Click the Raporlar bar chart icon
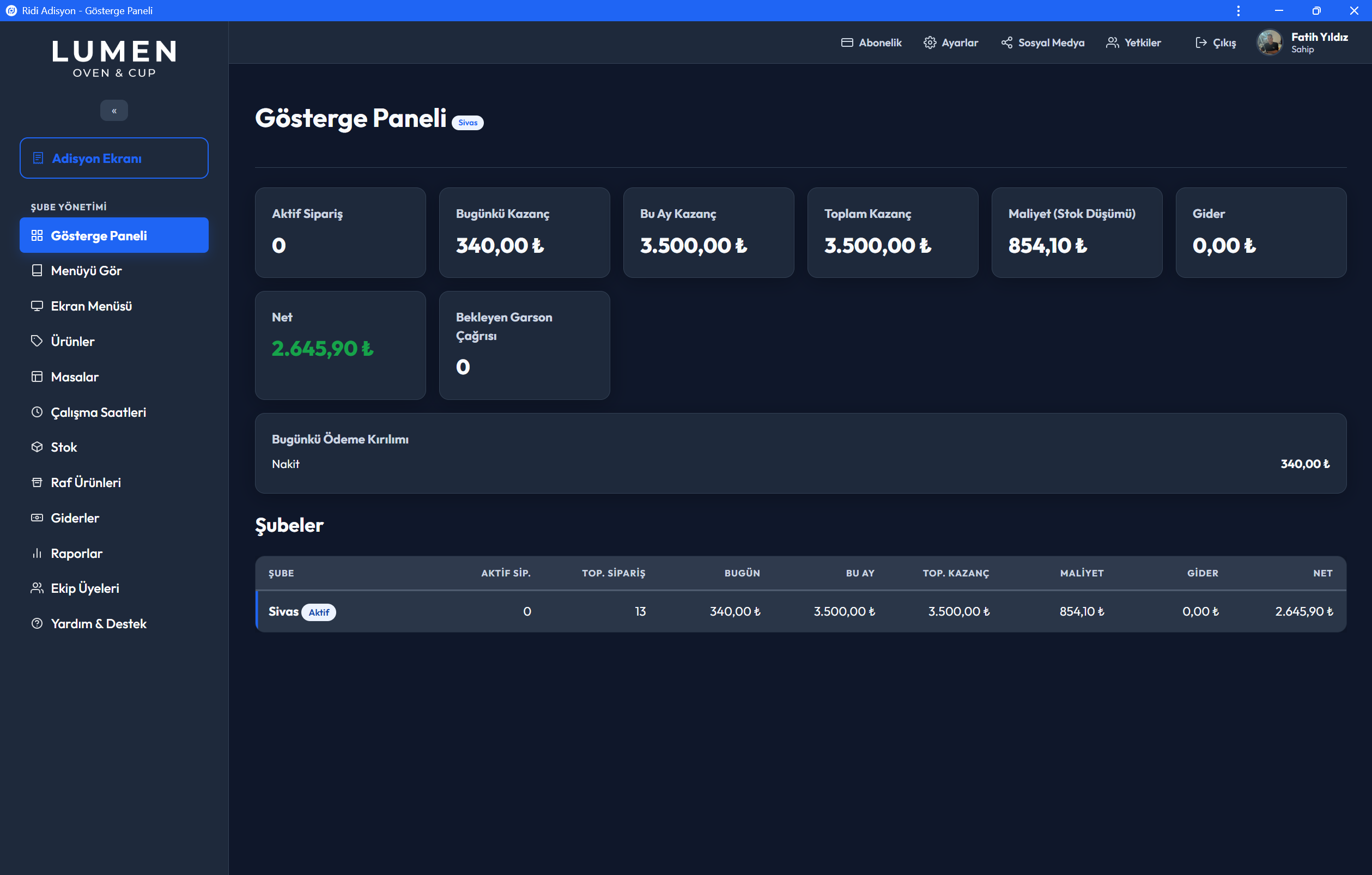 (37, 553)
